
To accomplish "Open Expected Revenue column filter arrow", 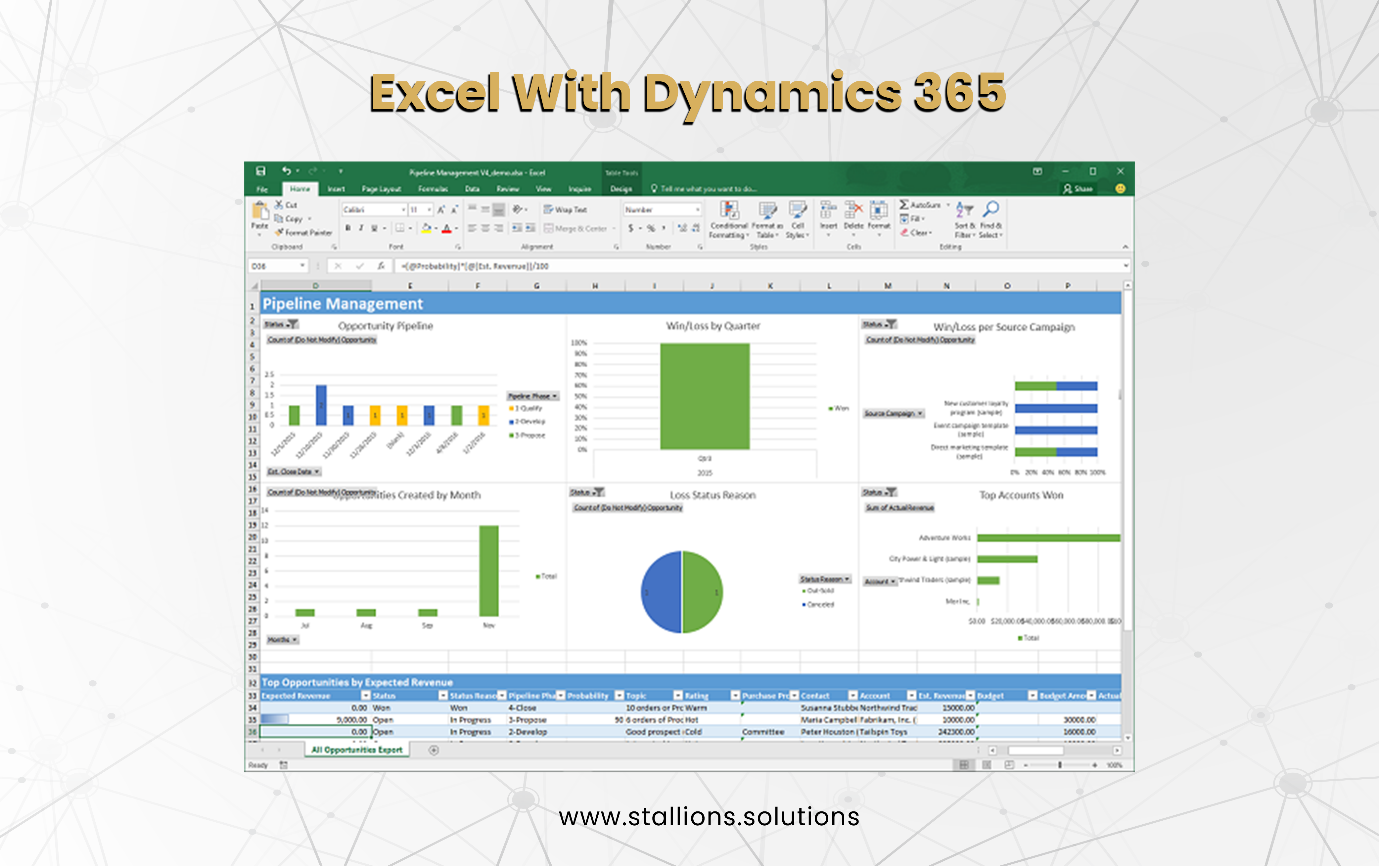I will coord(365,695).
